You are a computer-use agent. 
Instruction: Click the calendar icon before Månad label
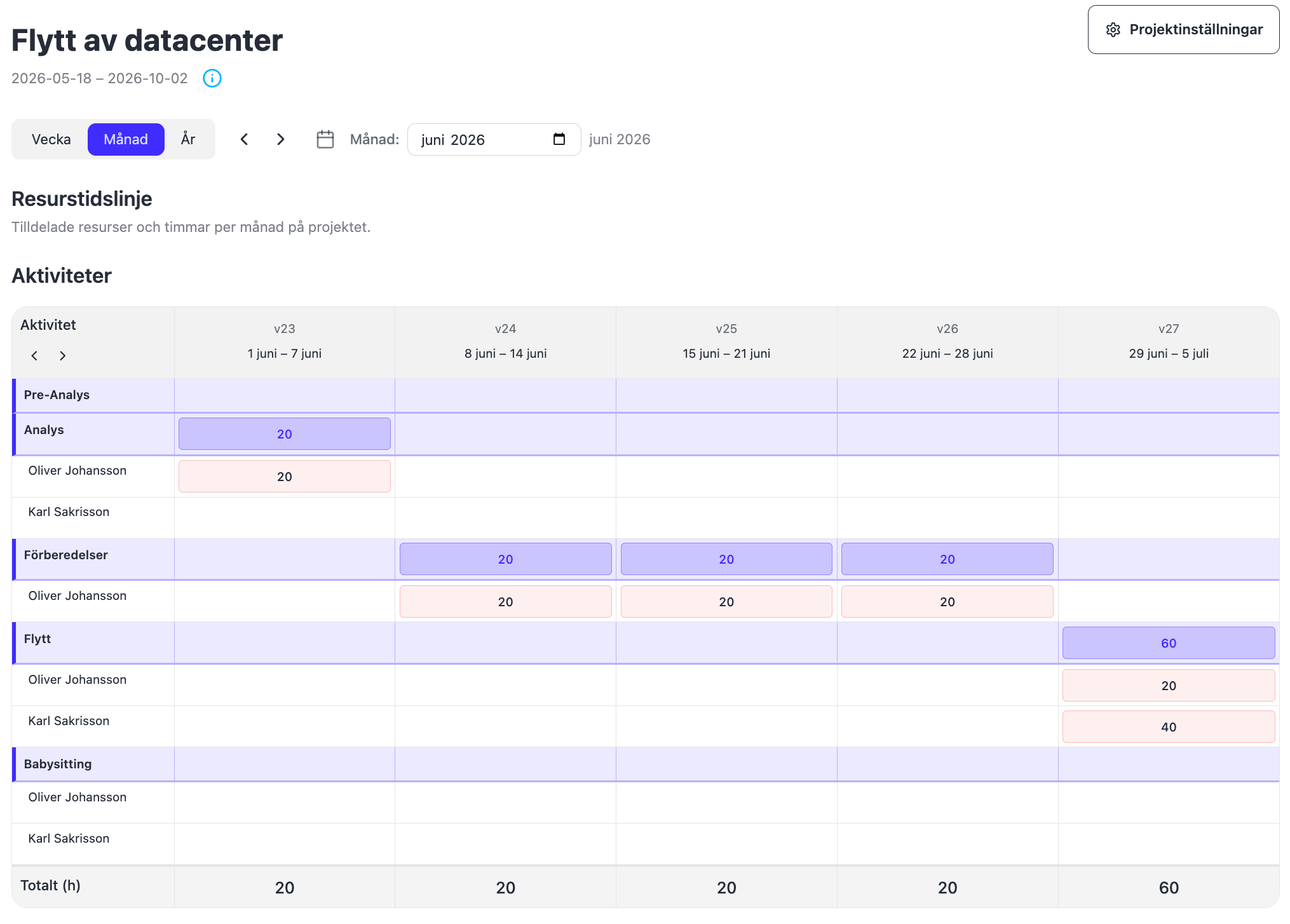coord(325,139)
